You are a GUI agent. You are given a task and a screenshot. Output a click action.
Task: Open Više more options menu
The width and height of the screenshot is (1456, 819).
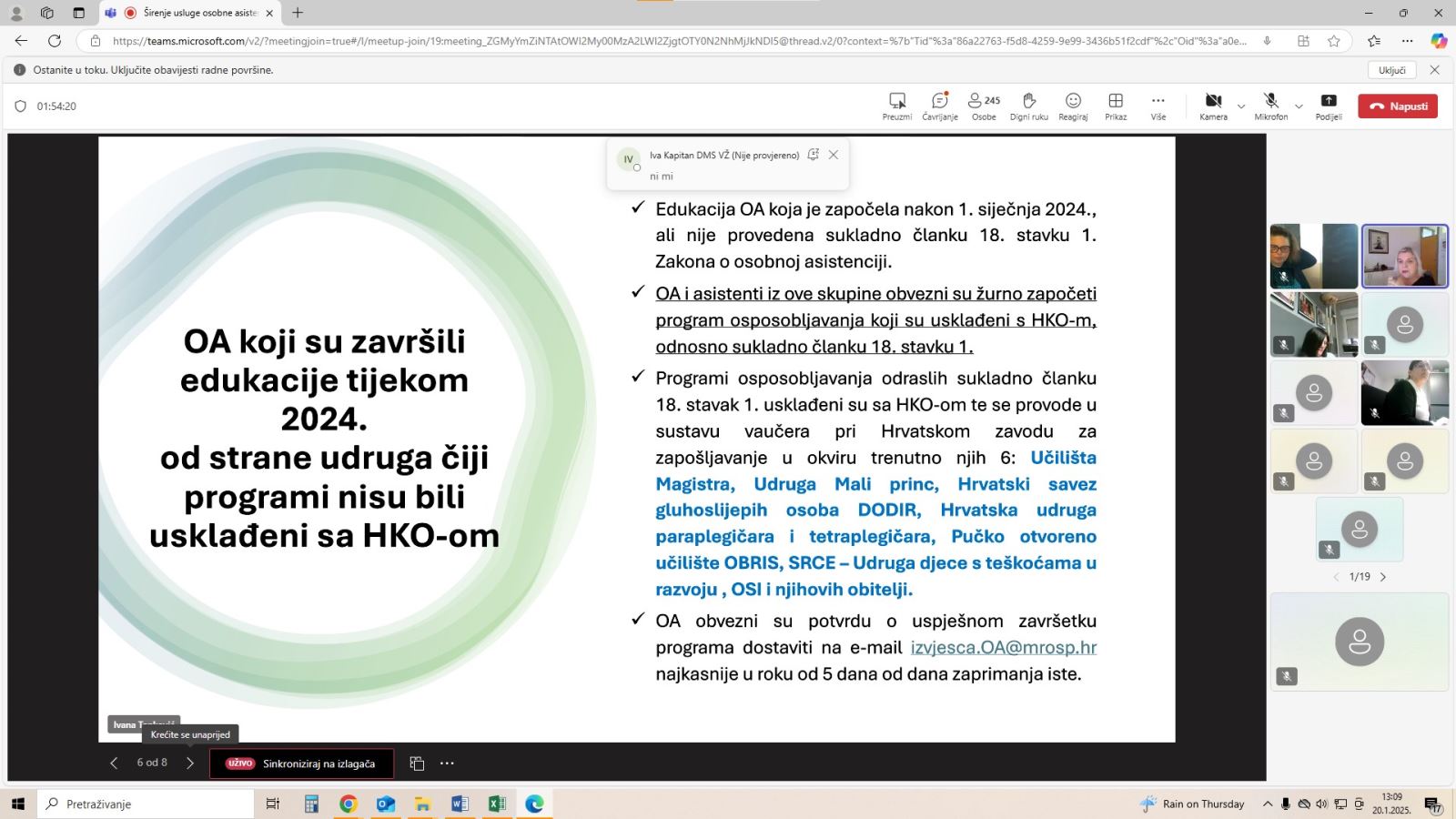point(1158,106)
